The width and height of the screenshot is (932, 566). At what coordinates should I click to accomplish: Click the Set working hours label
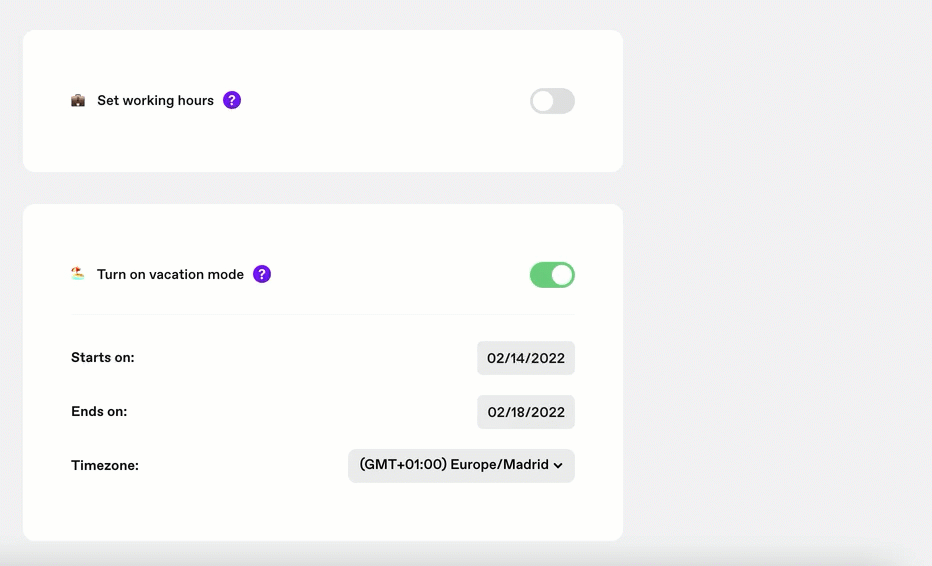pyautogui.click(x=155, y=100)
